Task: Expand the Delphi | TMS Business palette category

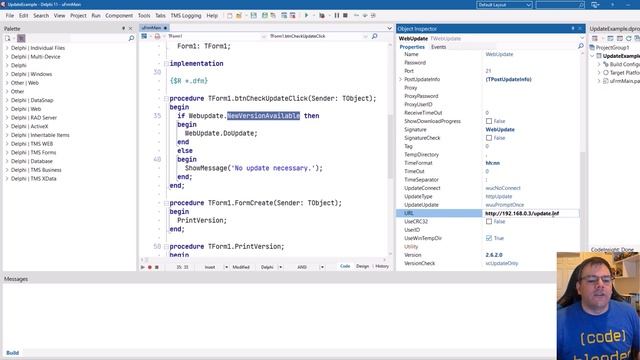Action: (7, 170)
